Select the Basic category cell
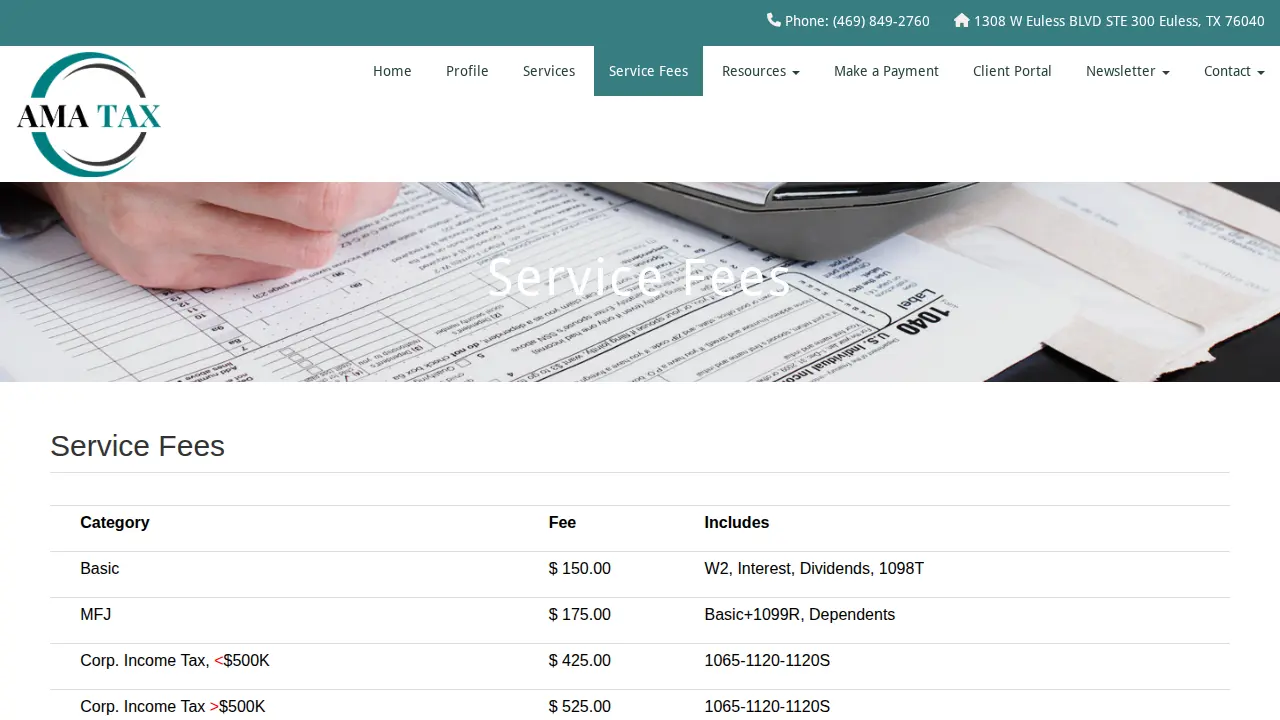 (100, 568)
